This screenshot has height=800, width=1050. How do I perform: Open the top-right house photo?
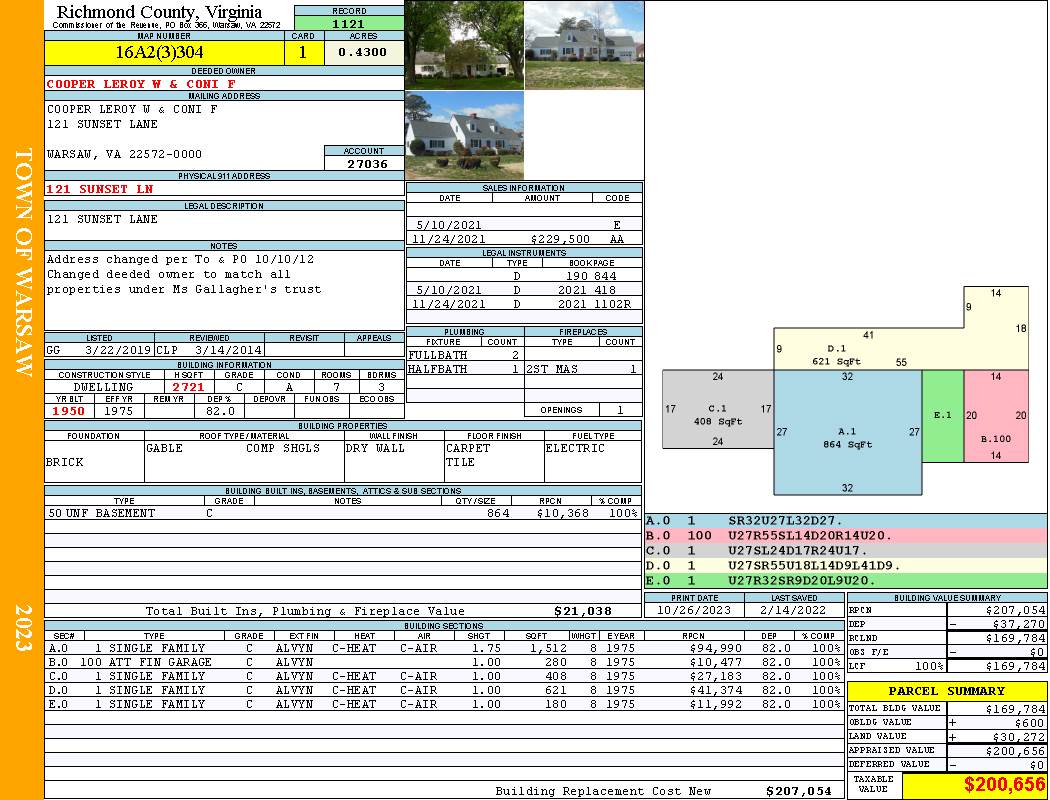584,45
